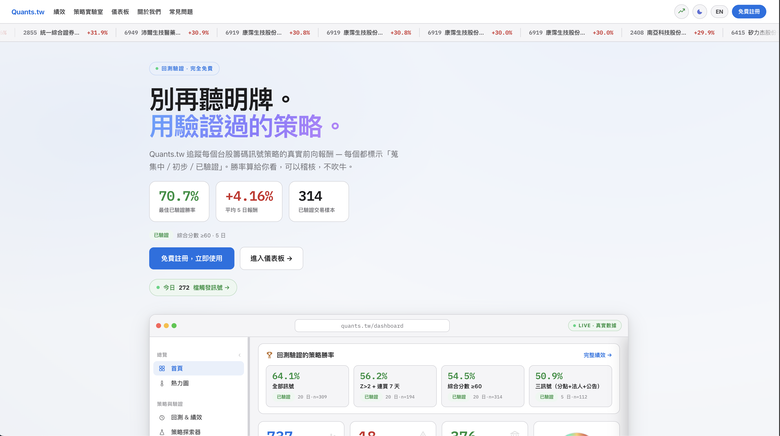Collapse dashboard sidebar with chevron
Image resolution: width=780 pixels, height=436 pixels.
point(240,355)
